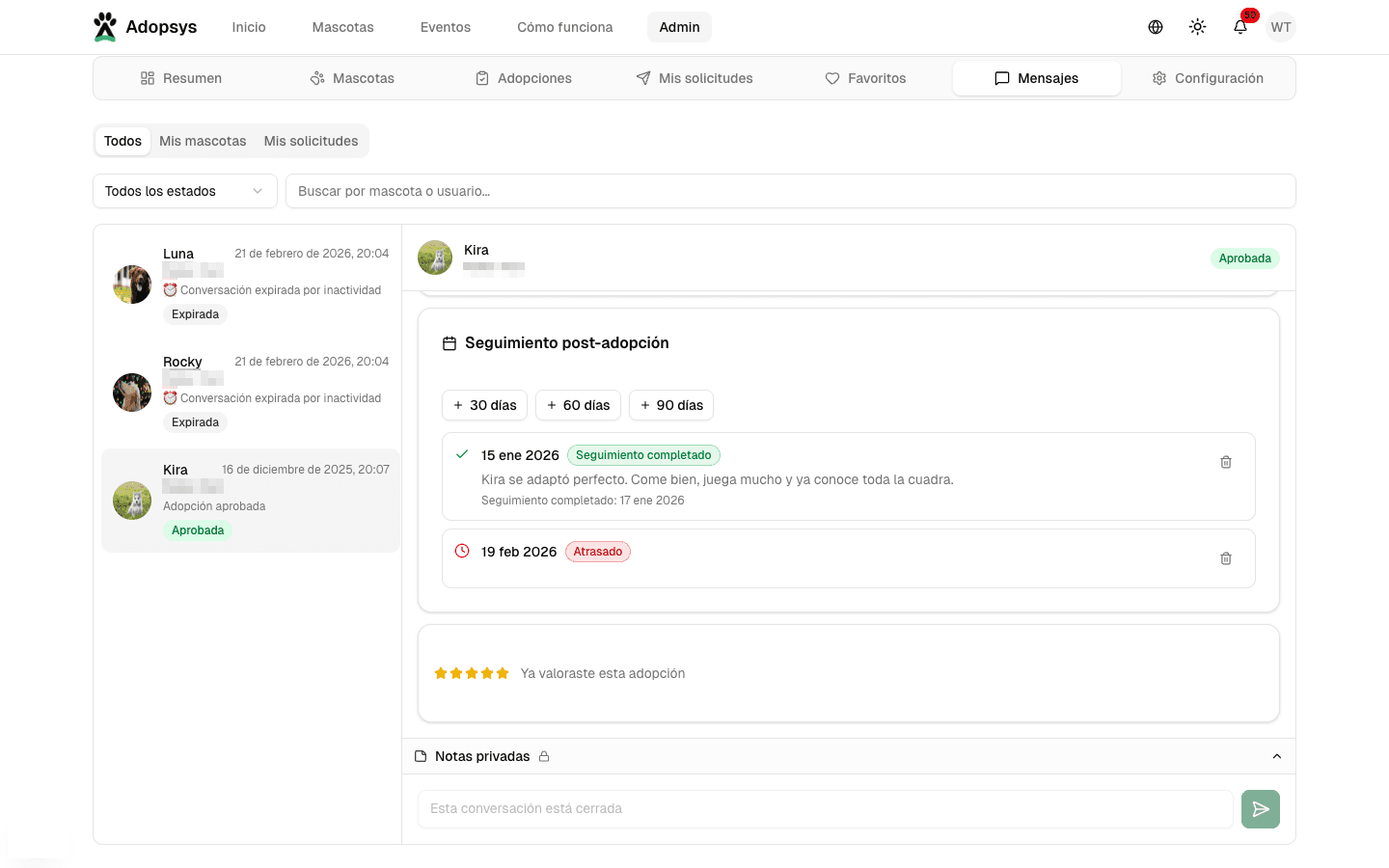
Task: Select the Mis mascotas filter
Action: coord(203,141)
